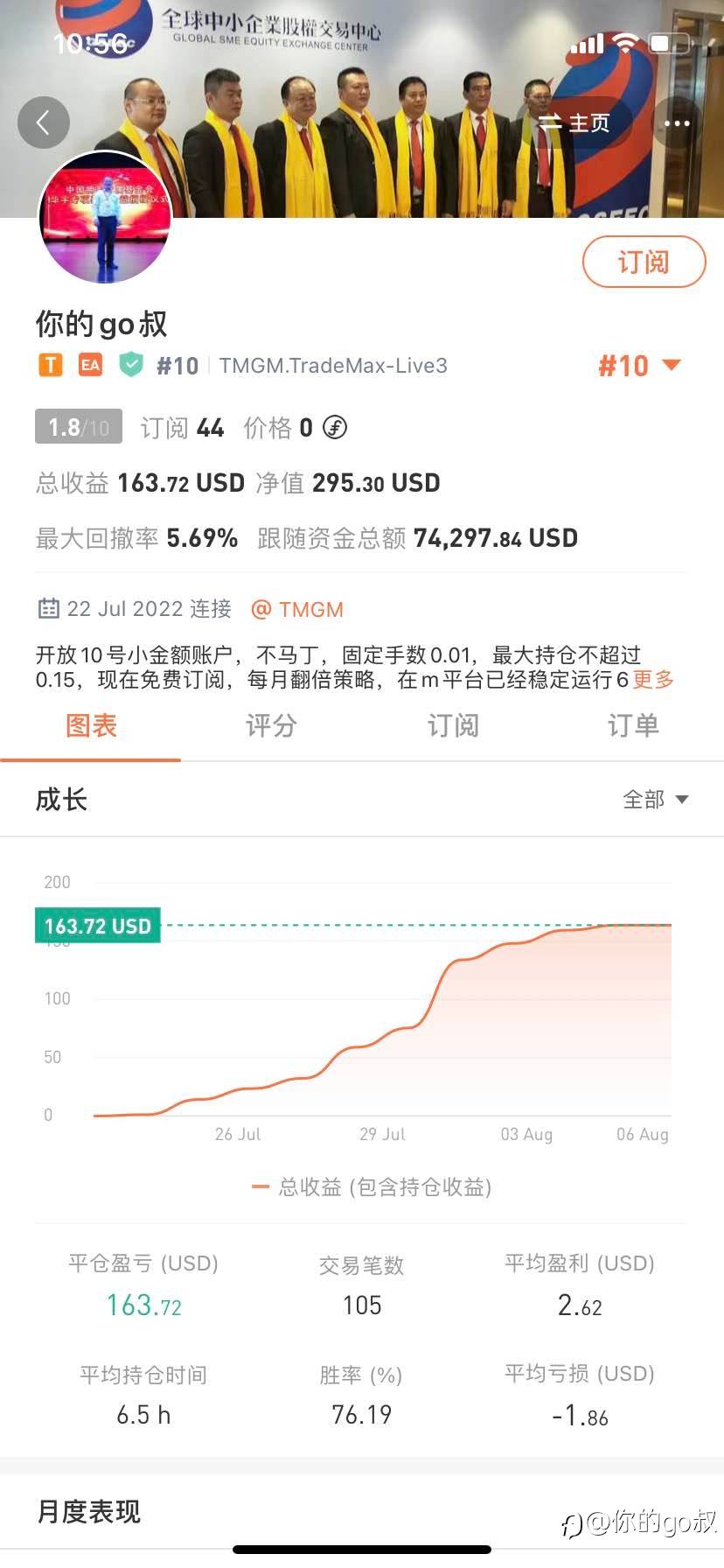Tap the currency coin icon beside price
This screenshot has width=724, height=1568.
click(x=335, y=428)
